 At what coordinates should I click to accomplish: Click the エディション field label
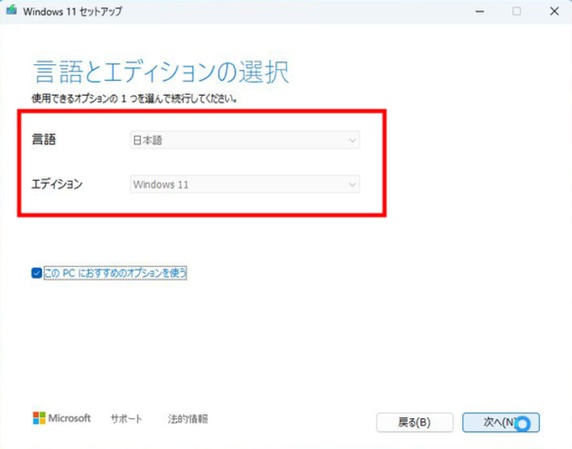tap(57, 184)
